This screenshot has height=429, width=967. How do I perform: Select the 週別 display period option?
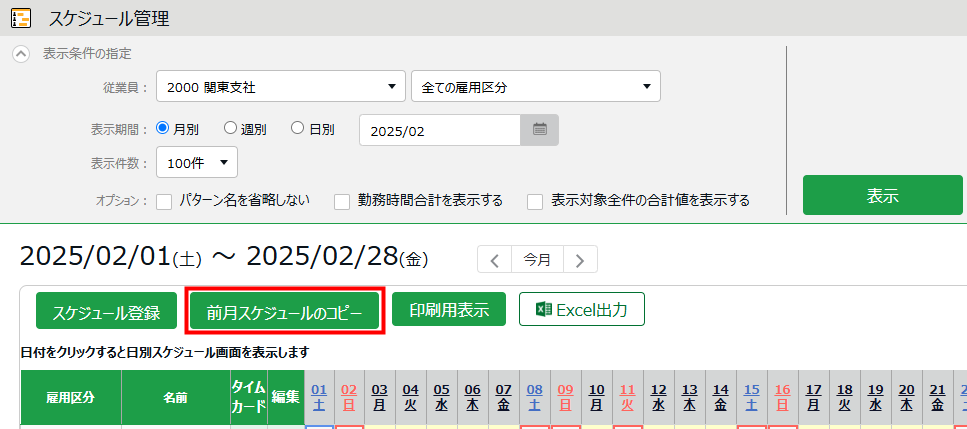pos(230,129)
